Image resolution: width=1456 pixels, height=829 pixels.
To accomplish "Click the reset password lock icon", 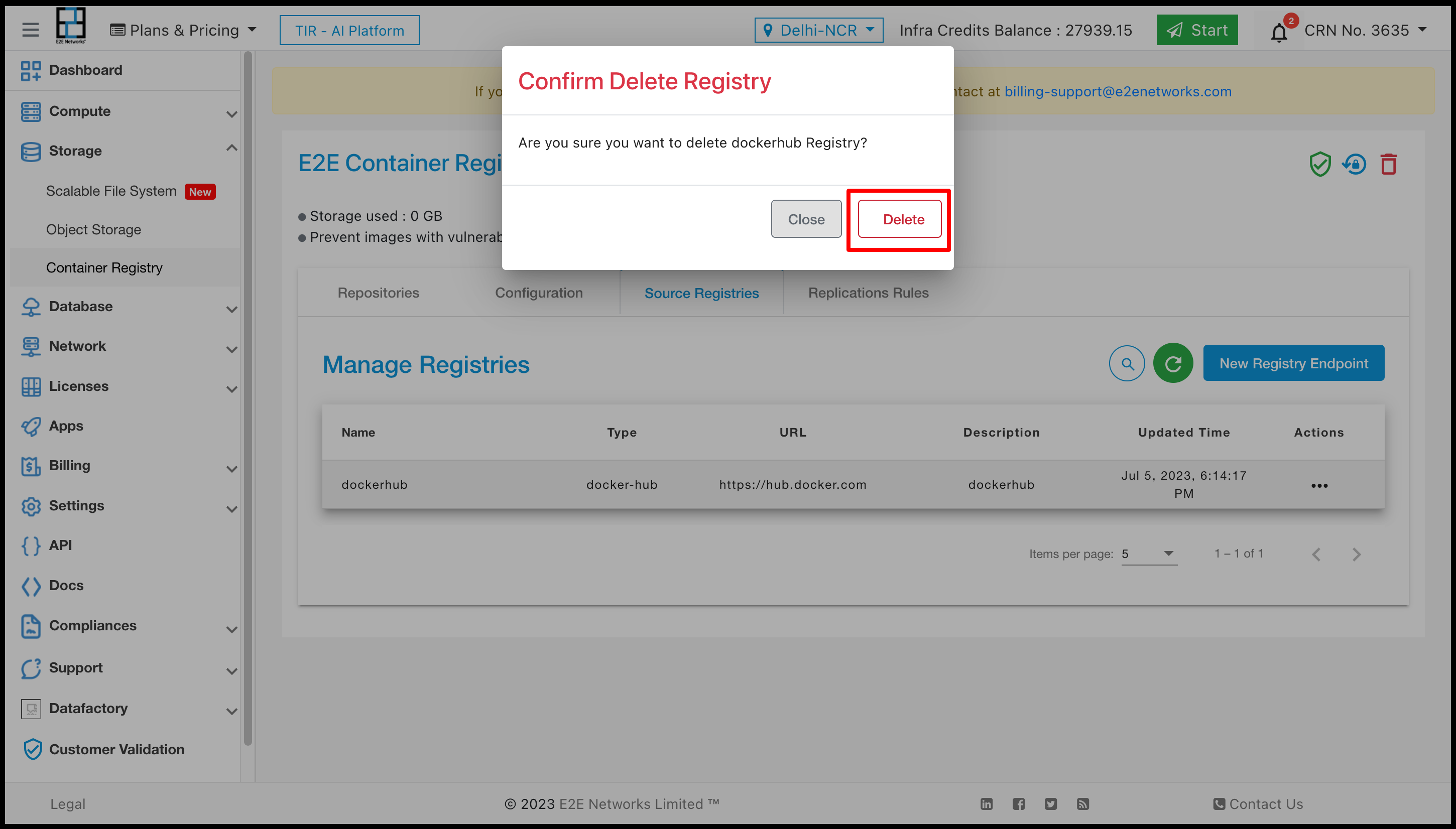I will 1354,165.
